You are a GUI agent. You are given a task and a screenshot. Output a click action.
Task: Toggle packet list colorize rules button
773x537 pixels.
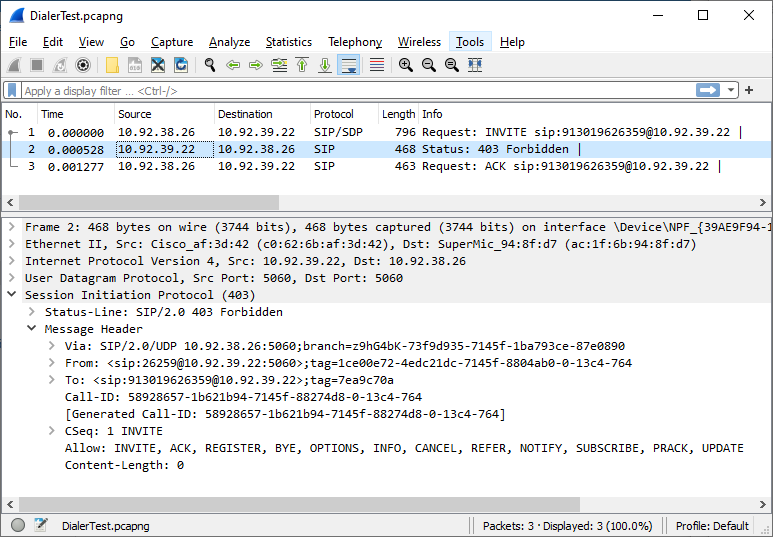point(377,65)
